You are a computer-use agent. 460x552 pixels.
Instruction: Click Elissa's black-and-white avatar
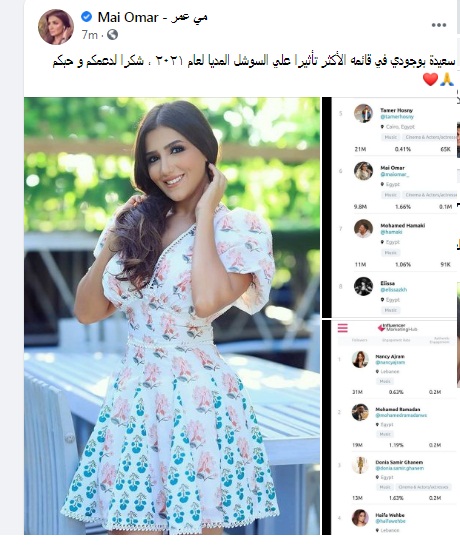[363, 286]
